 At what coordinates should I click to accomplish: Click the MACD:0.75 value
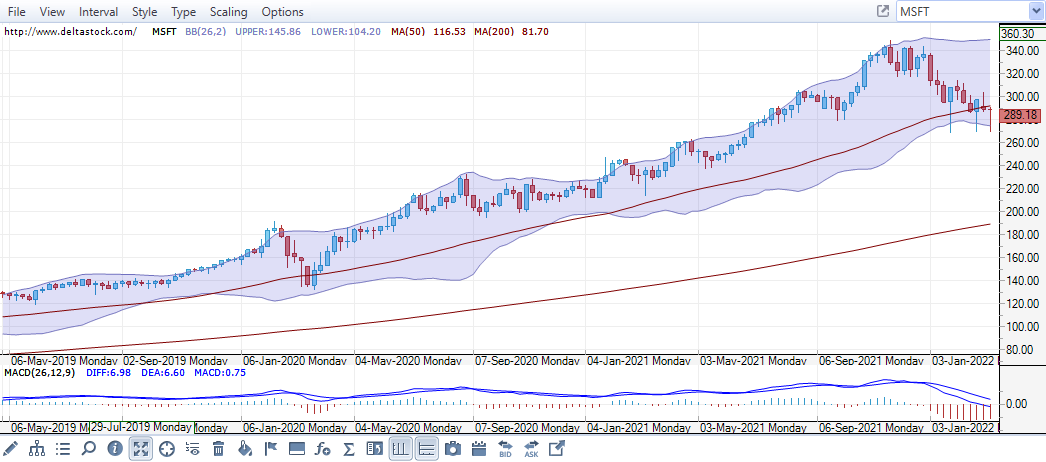coord(219,373)
